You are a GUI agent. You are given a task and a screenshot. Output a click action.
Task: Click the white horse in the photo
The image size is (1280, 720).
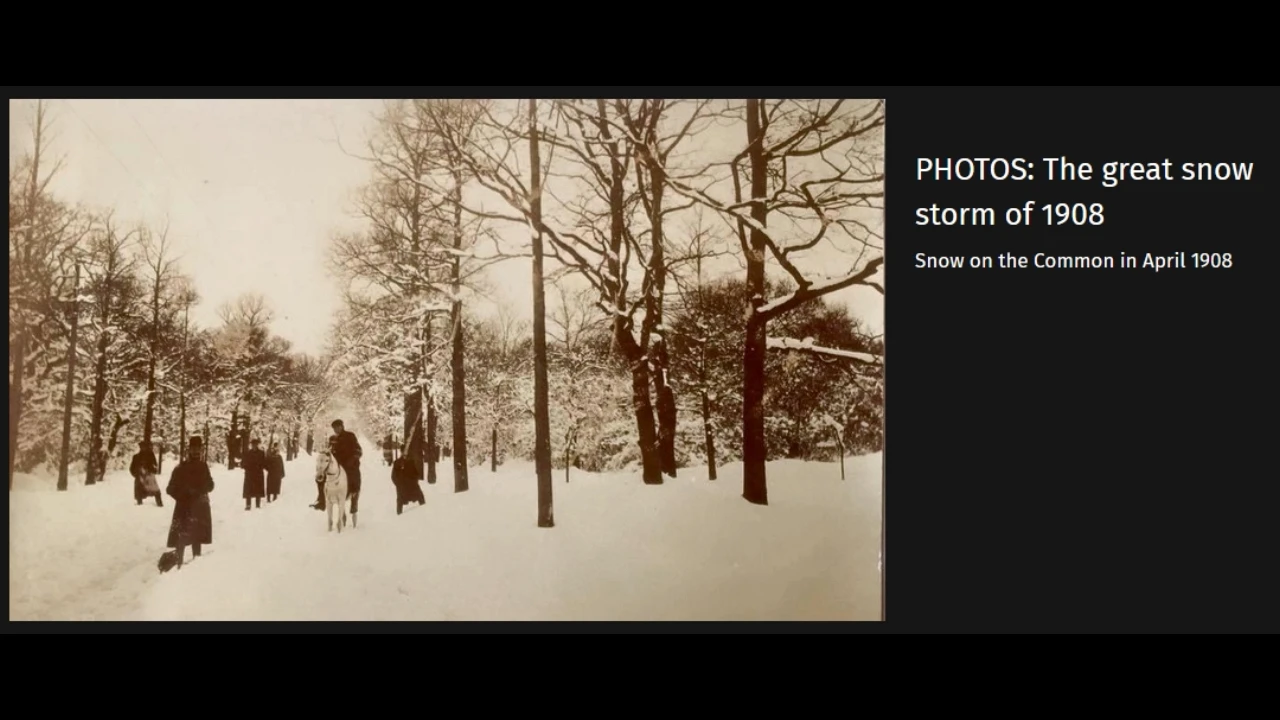coord(334,490)
